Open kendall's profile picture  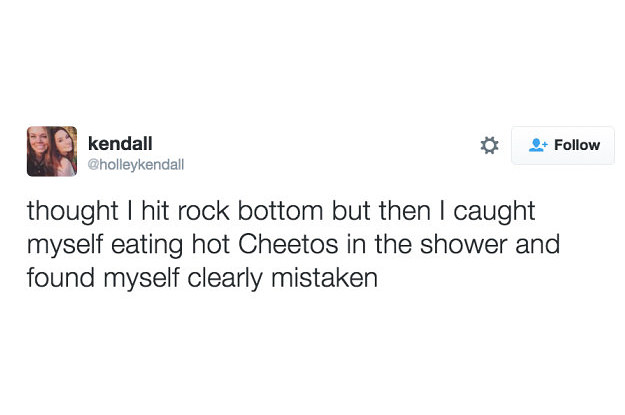pyautogui.click(x=52, y=151)
